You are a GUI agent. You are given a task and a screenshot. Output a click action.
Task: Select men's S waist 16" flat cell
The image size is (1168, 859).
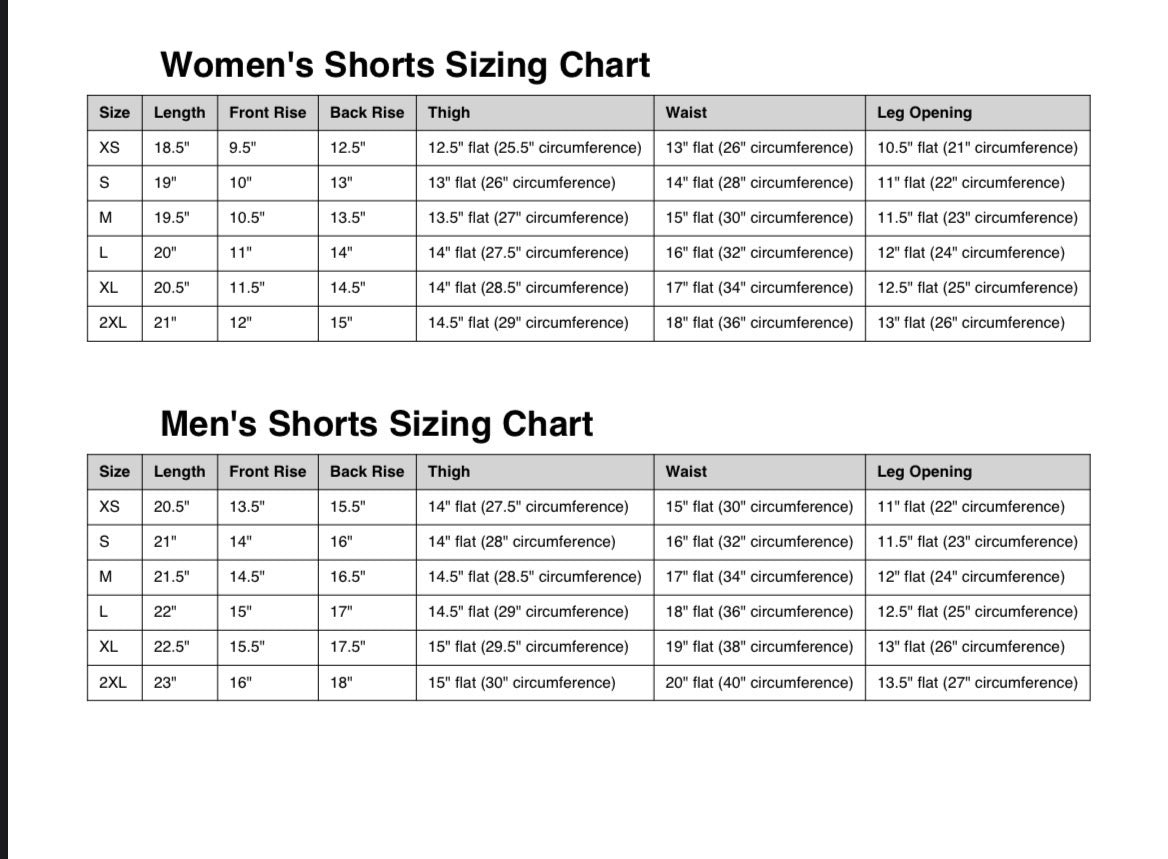759,542
